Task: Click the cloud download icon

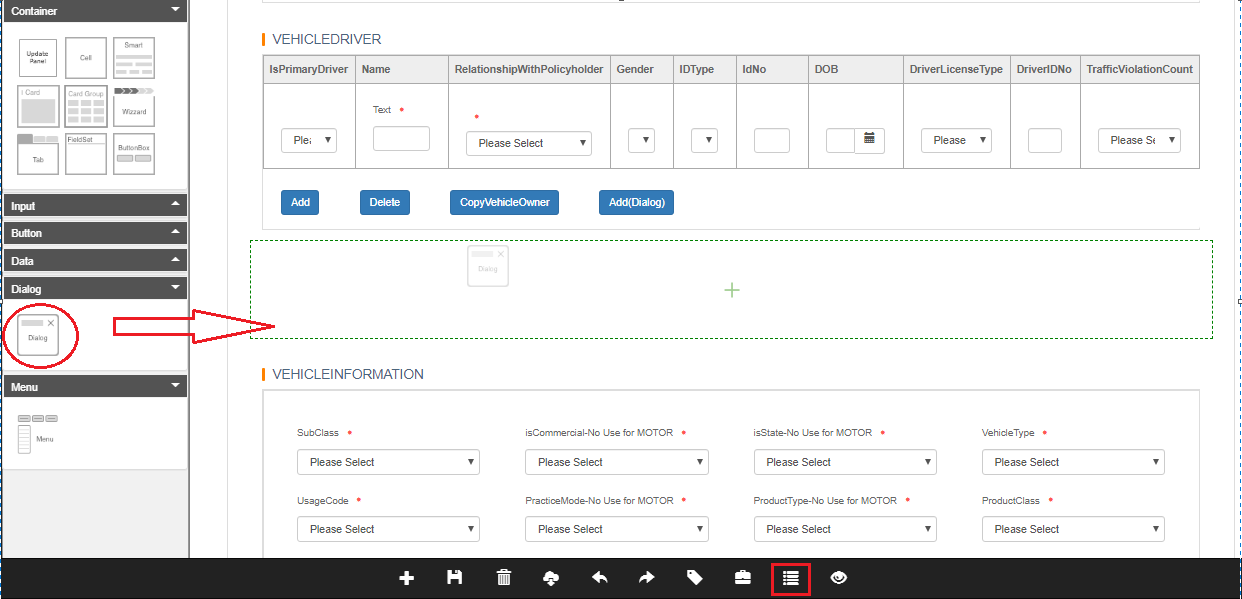Action: click(550, 578)
